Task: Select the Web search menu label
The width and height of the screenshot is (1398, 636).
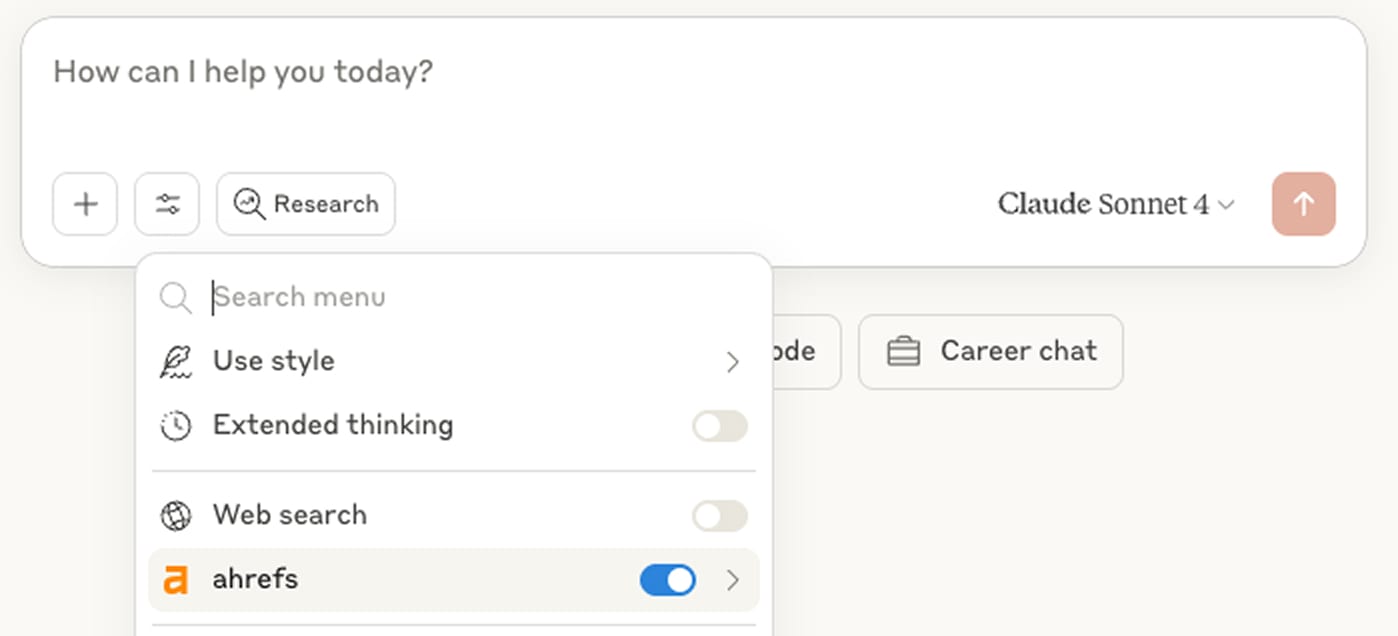Action: [x=290, y=515]
